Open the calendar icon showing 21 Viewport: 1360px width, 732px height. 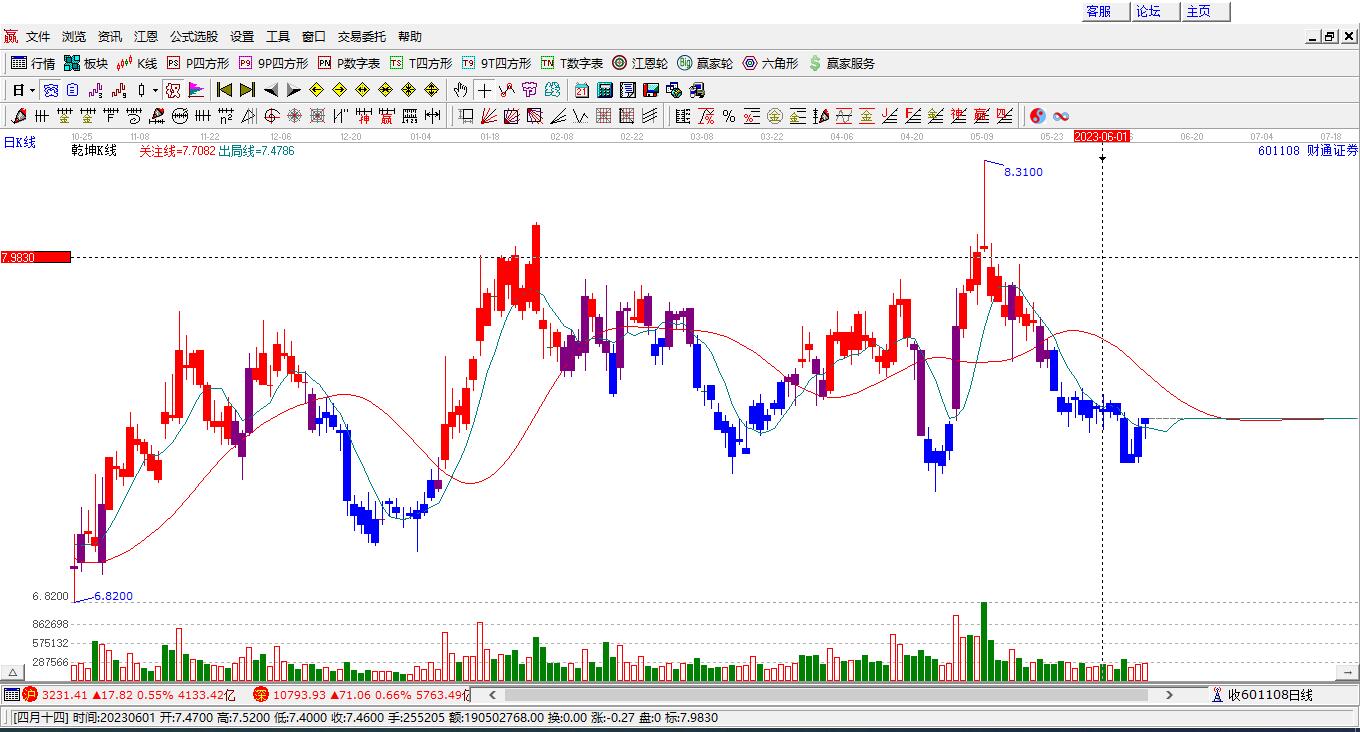point(581,90)
